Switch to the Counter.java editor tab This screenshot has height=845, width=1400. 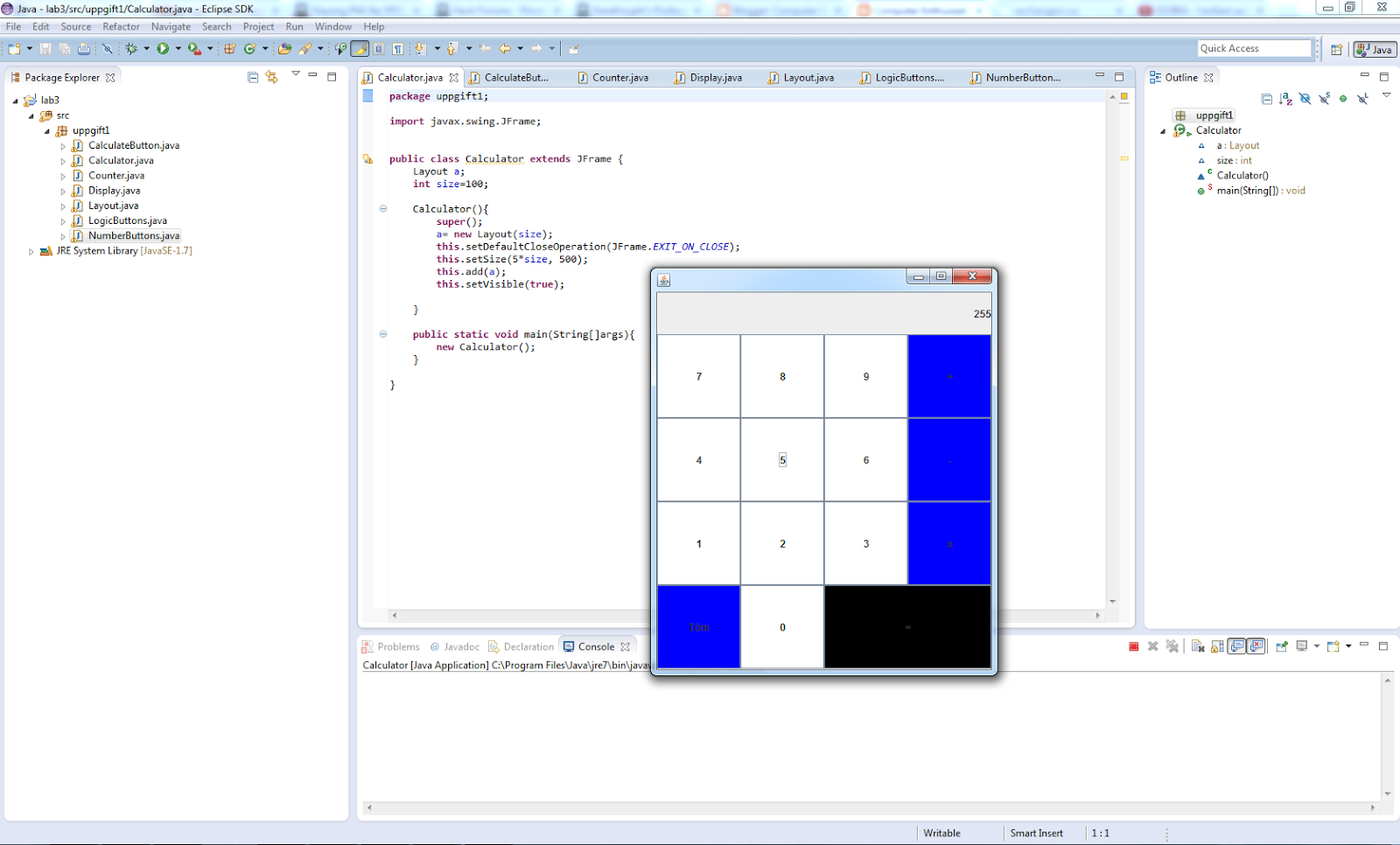tap(619, 77)
